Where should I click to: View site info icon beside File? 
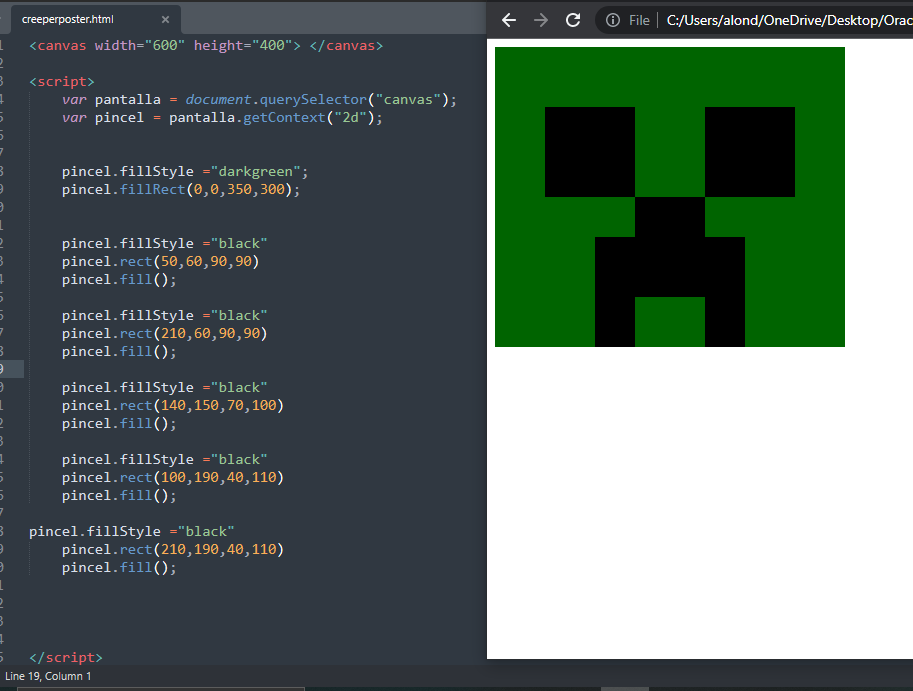point(613,20)
